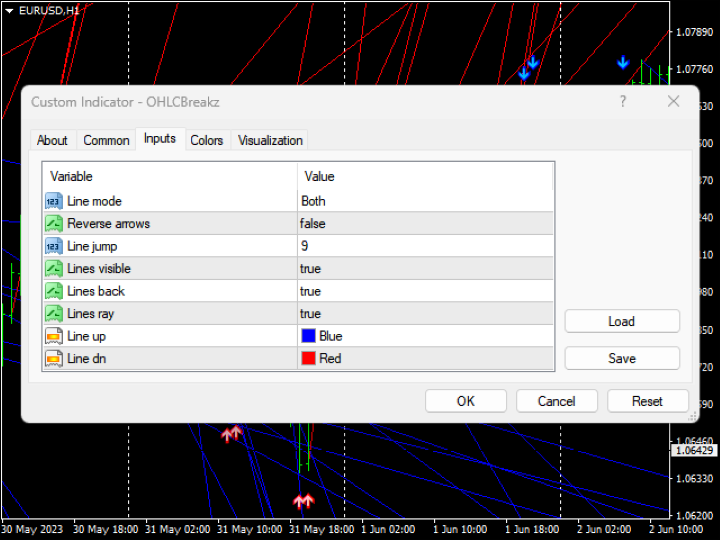Select the Lines ray variable name

click(90, 314)
